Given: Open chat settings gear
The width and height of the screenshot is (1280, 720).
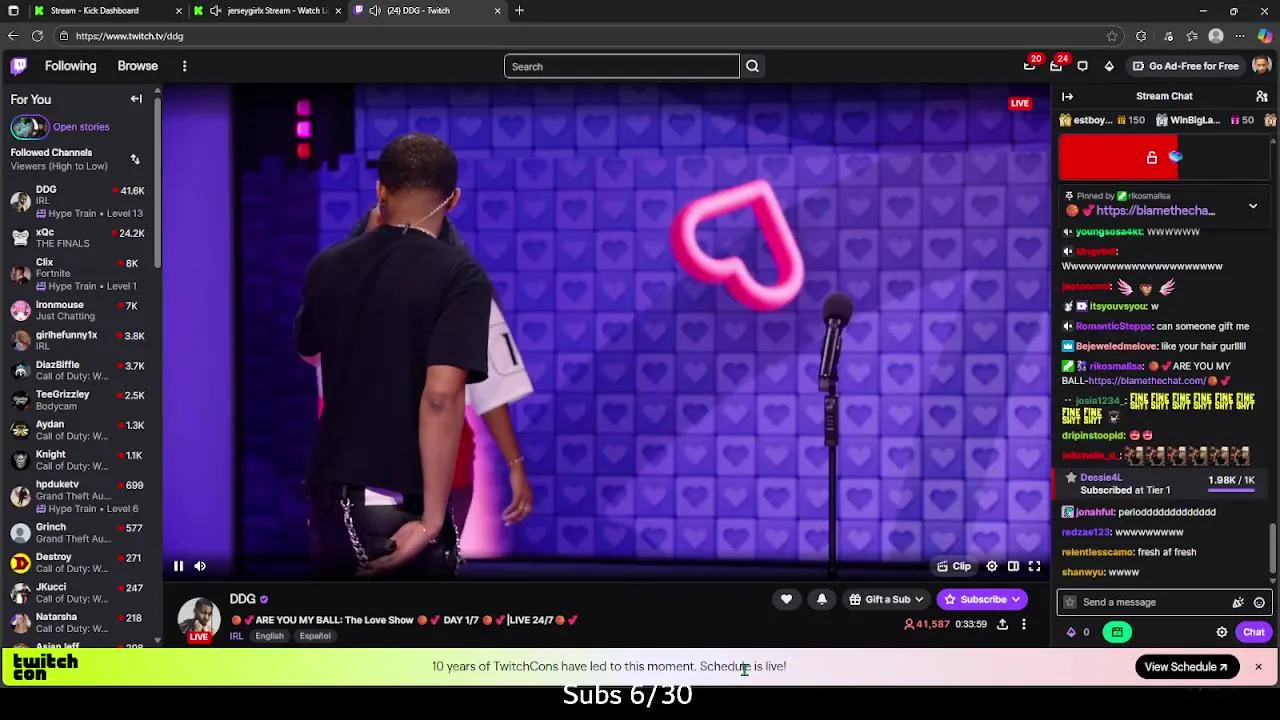Looking at the screenshot, I should coord(1221,632).
